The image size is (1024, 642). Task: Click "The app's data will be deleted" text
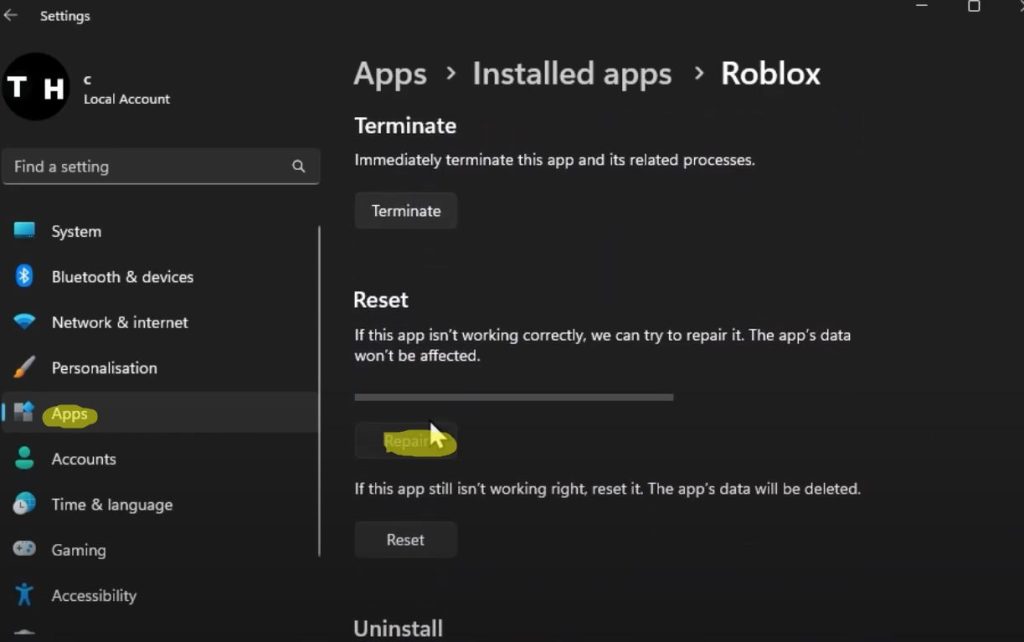click(754, 489)
